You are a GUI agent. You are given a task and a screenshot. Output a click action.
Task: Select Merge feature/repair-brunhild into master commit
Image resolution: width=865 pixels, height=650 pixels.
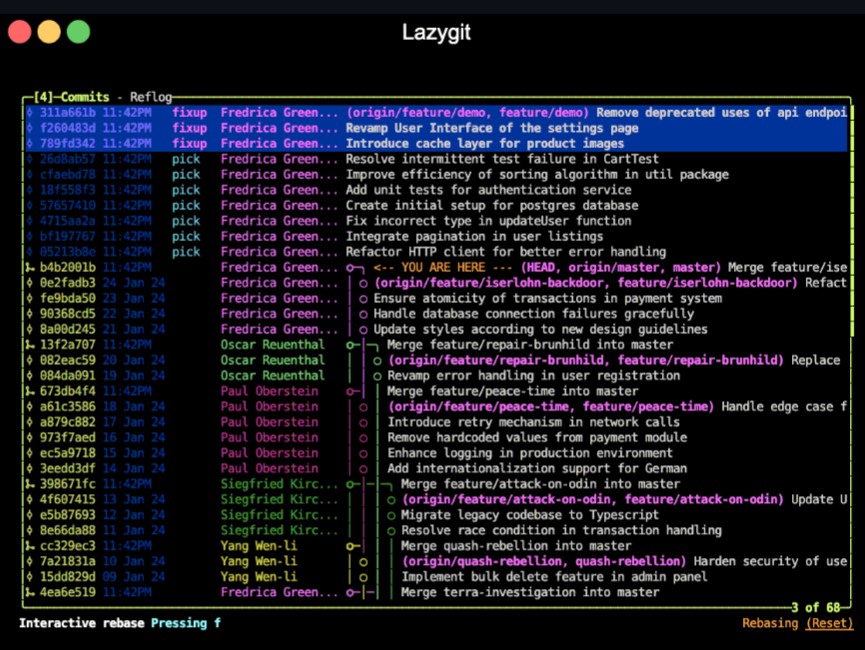436,344
